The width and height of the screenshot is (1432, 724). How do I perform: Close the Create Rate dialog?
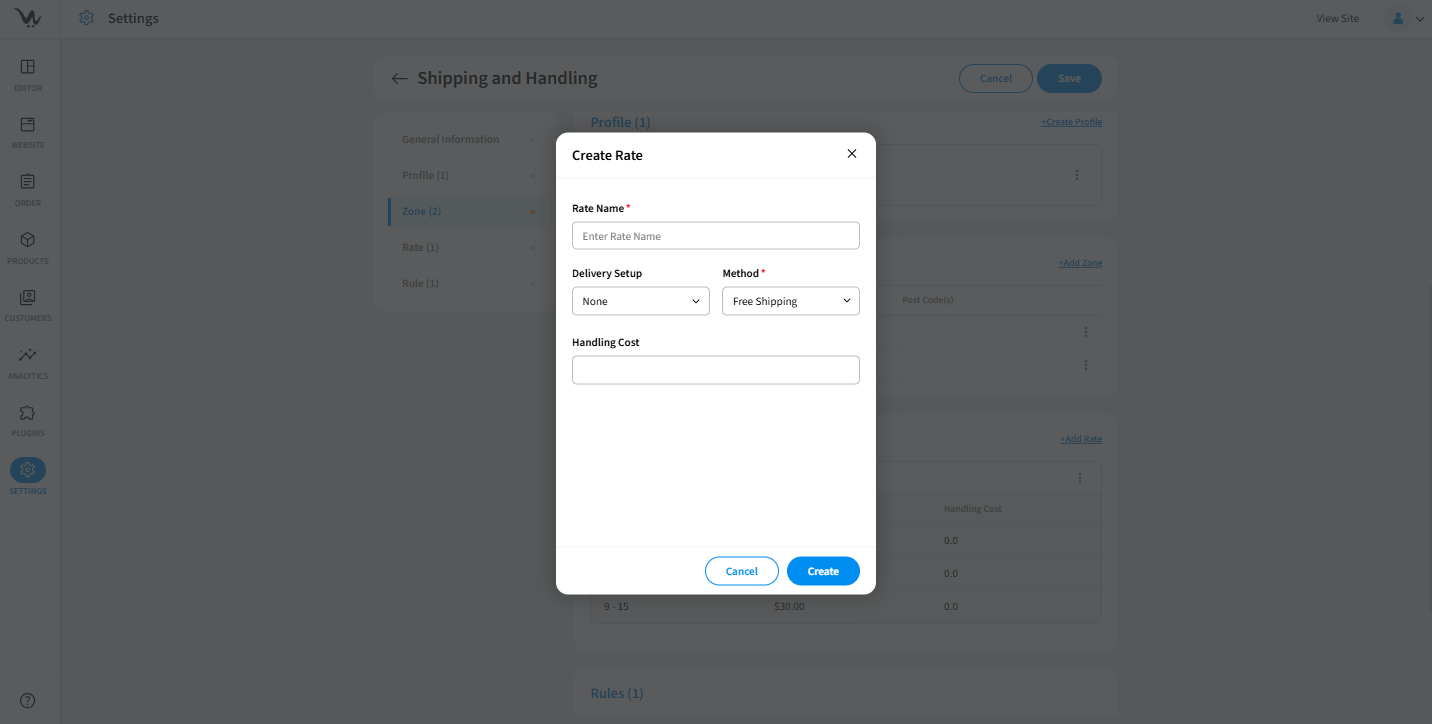tap(852, 154)
